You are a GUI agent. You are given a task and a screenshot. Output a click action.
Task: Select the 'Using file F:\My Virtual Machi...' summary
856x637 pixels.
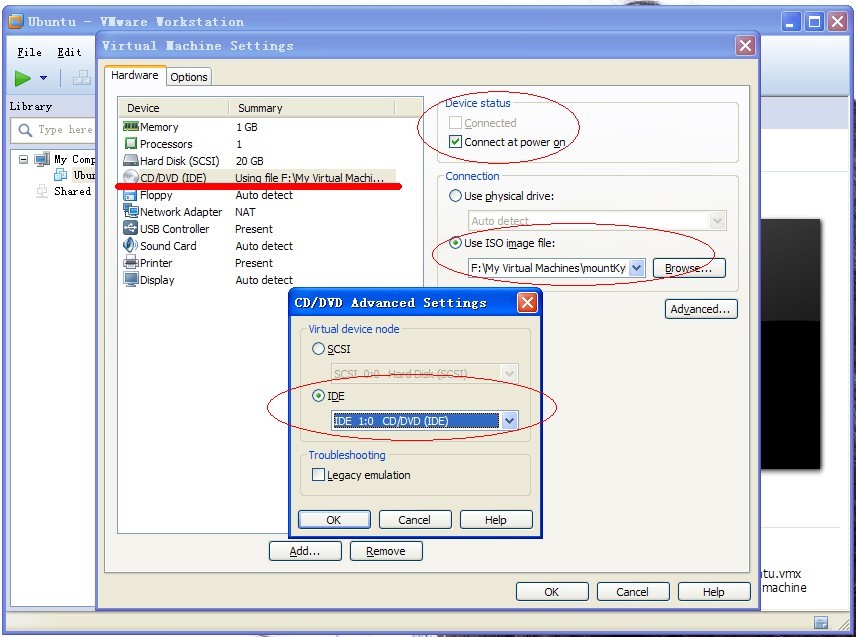[310, 177]
